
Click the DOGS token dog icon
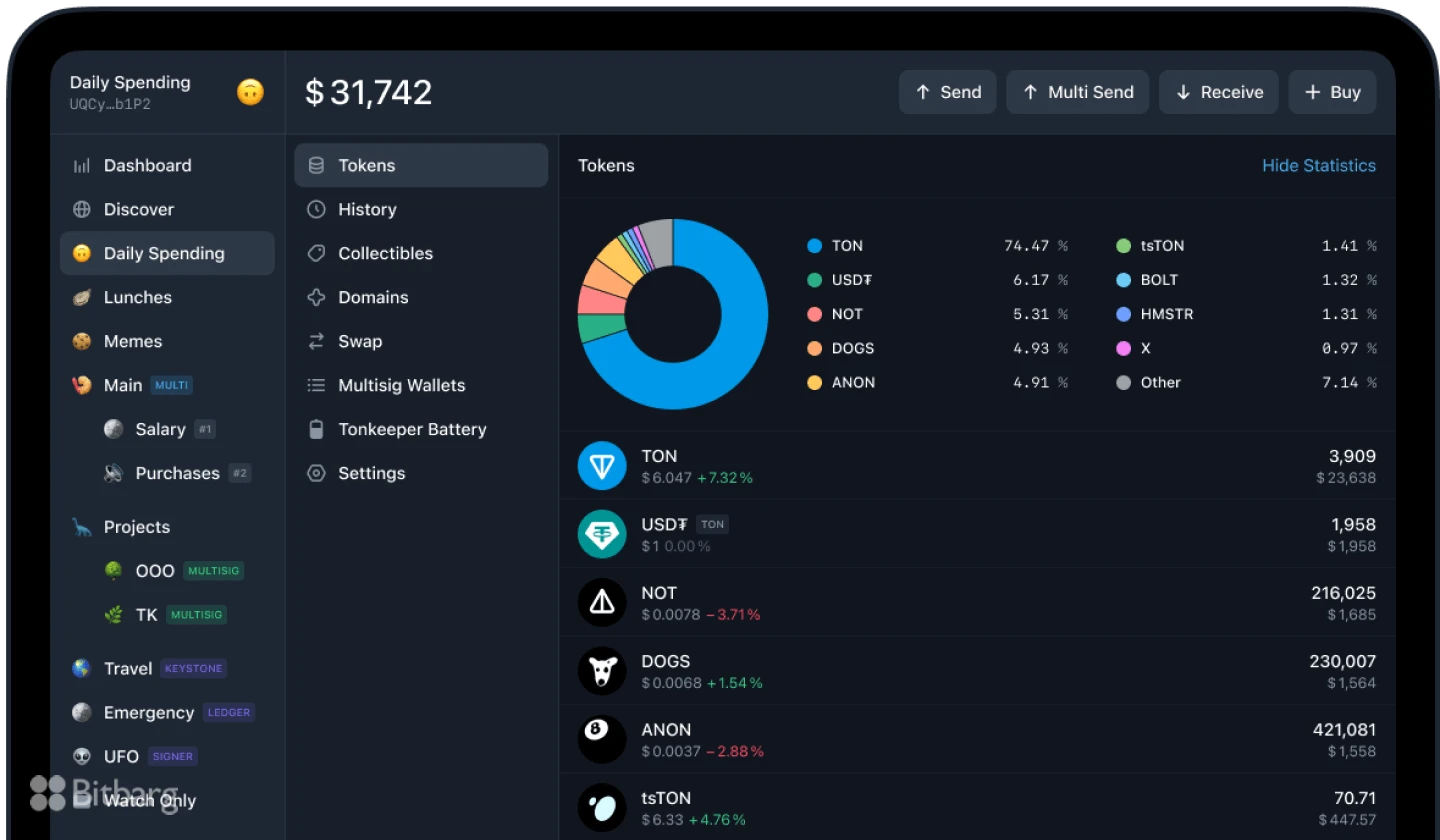(602, 671)
